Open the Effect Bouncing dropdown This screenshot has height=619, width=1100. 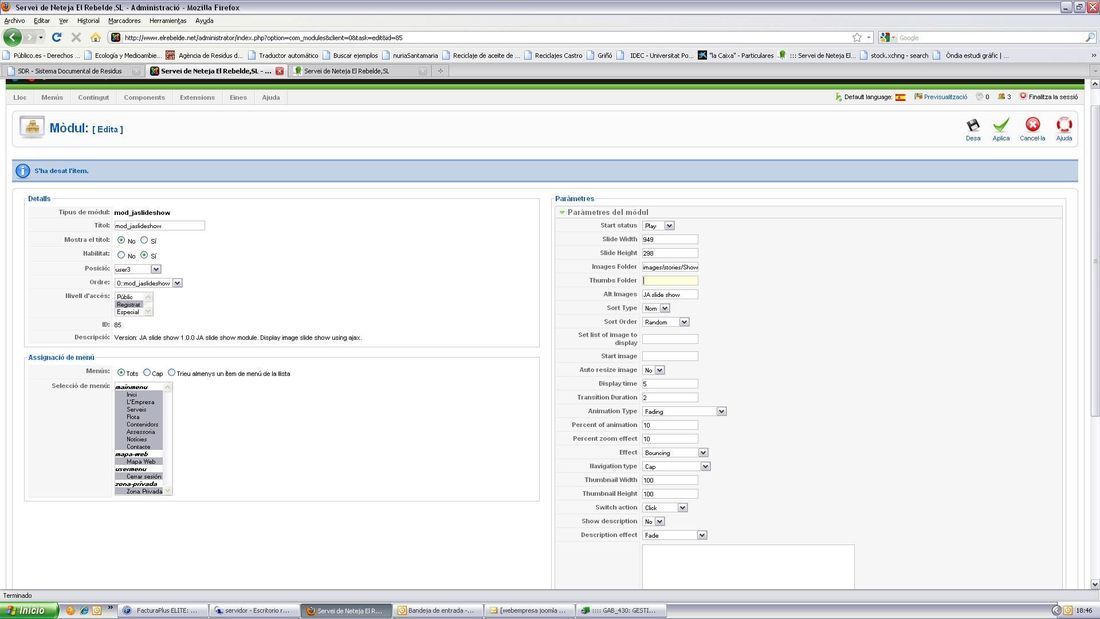[675, 453]
